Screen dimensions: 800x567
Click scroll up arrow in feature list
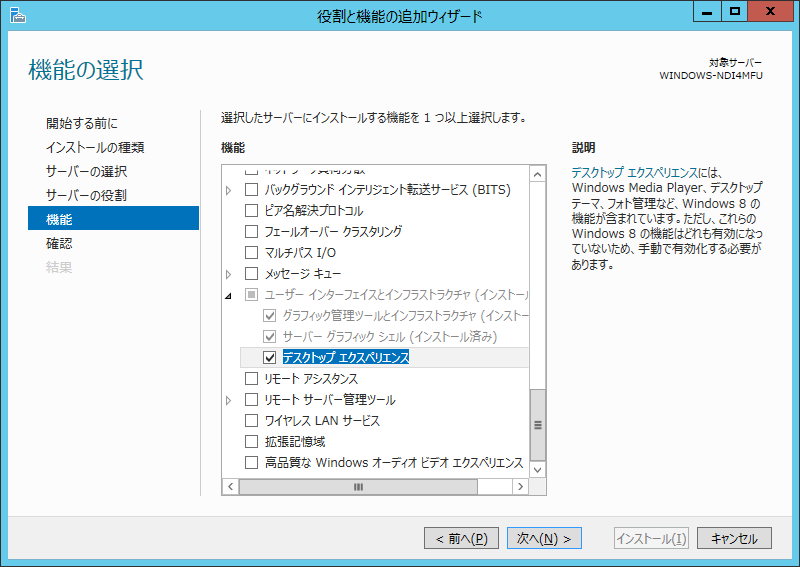537,175
